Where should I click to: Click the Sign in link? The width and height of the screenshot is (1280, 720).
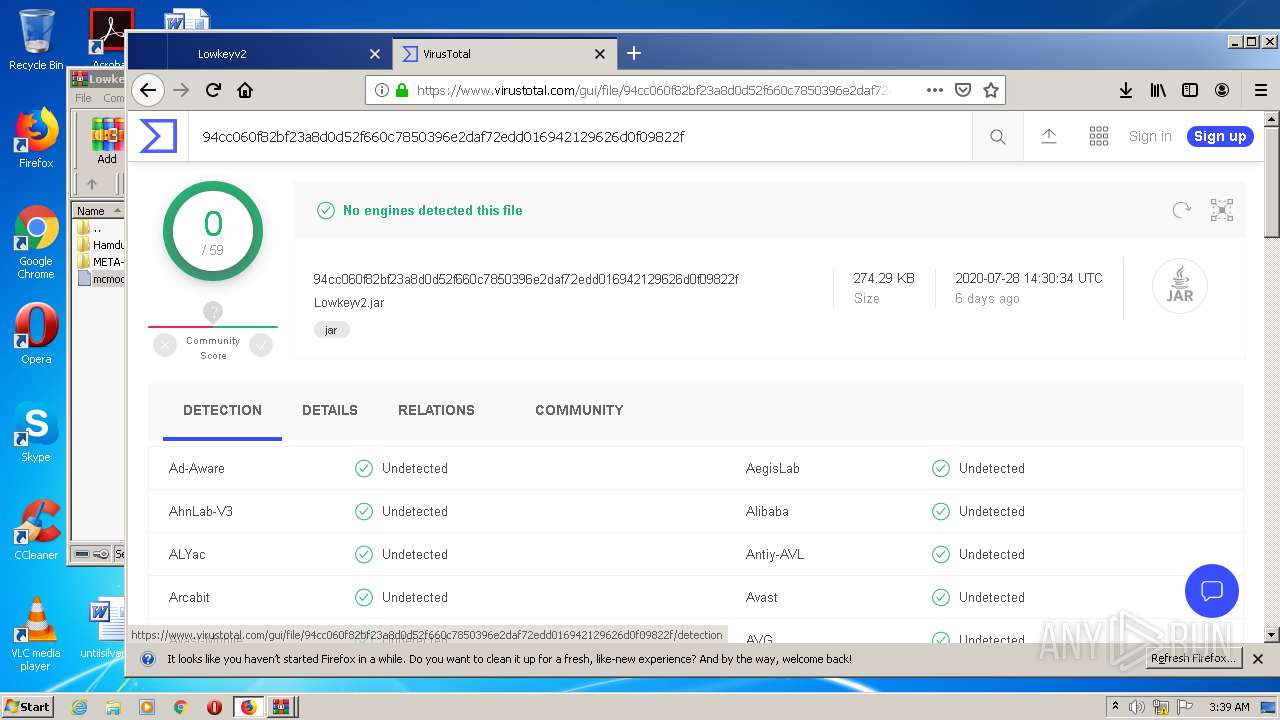[1150, 136]
